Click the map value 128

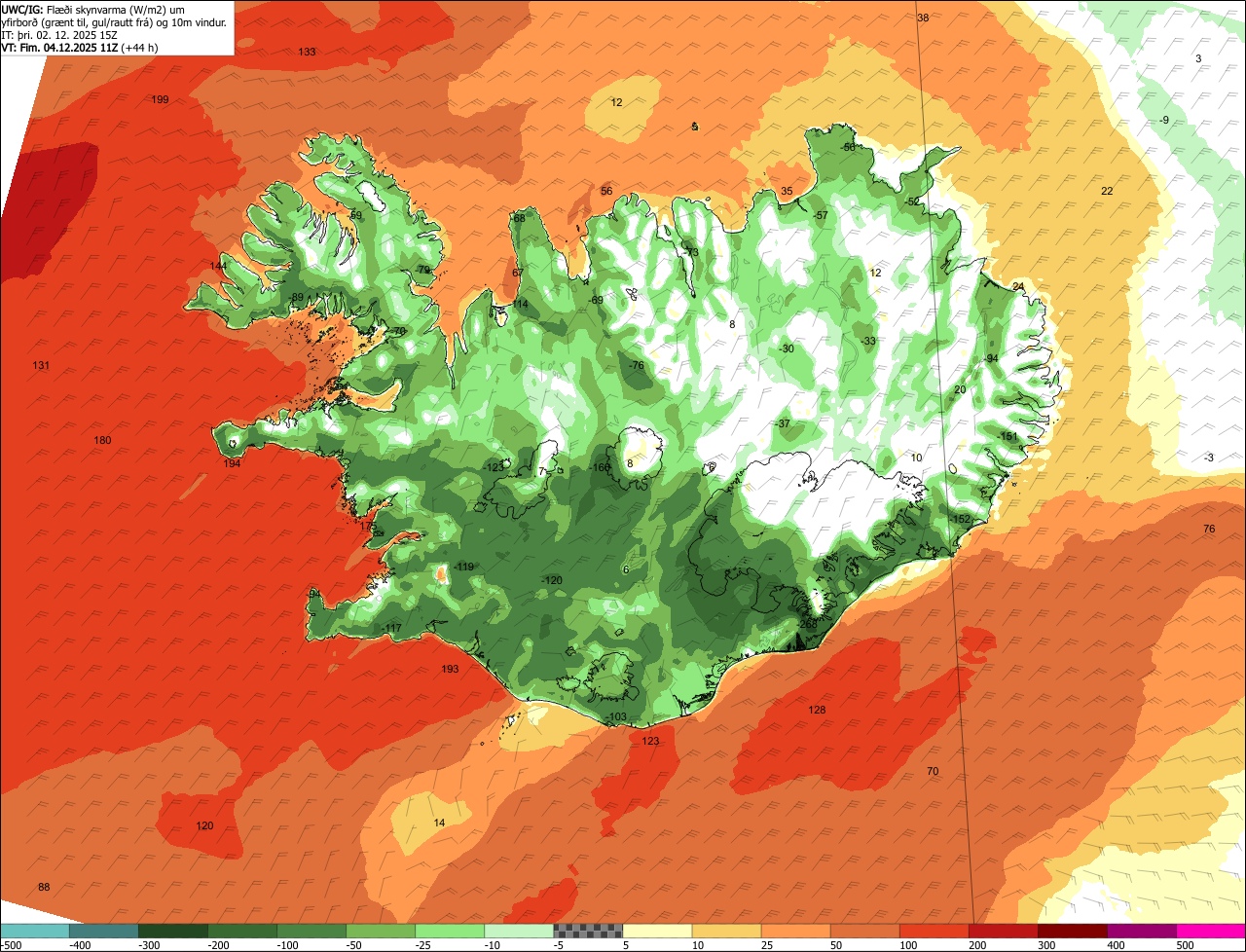click(817, 710)
